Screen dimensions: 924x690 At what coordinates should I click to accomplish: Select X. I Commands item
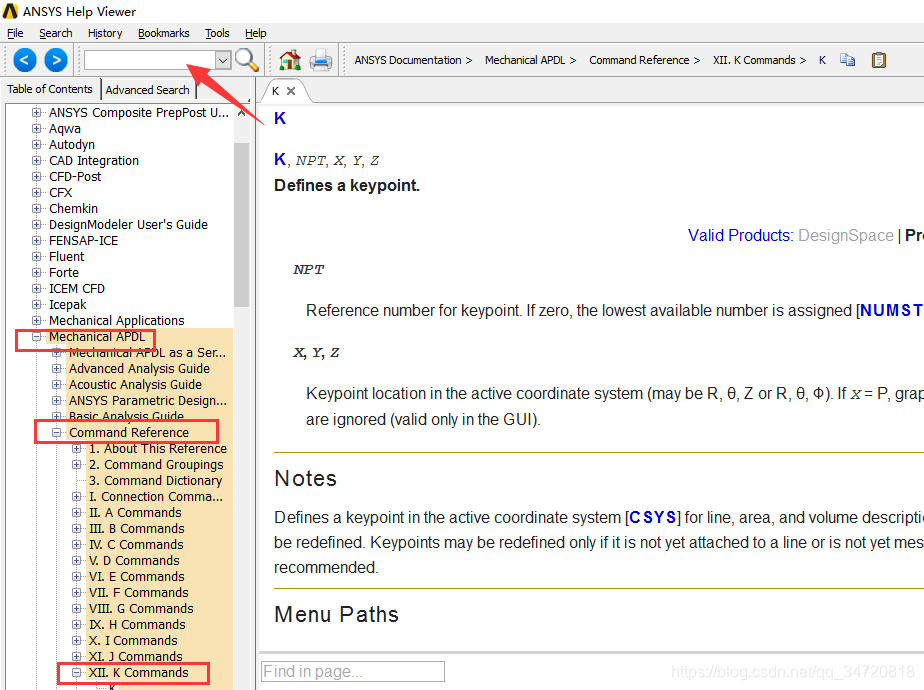click(x=133, y=640)
